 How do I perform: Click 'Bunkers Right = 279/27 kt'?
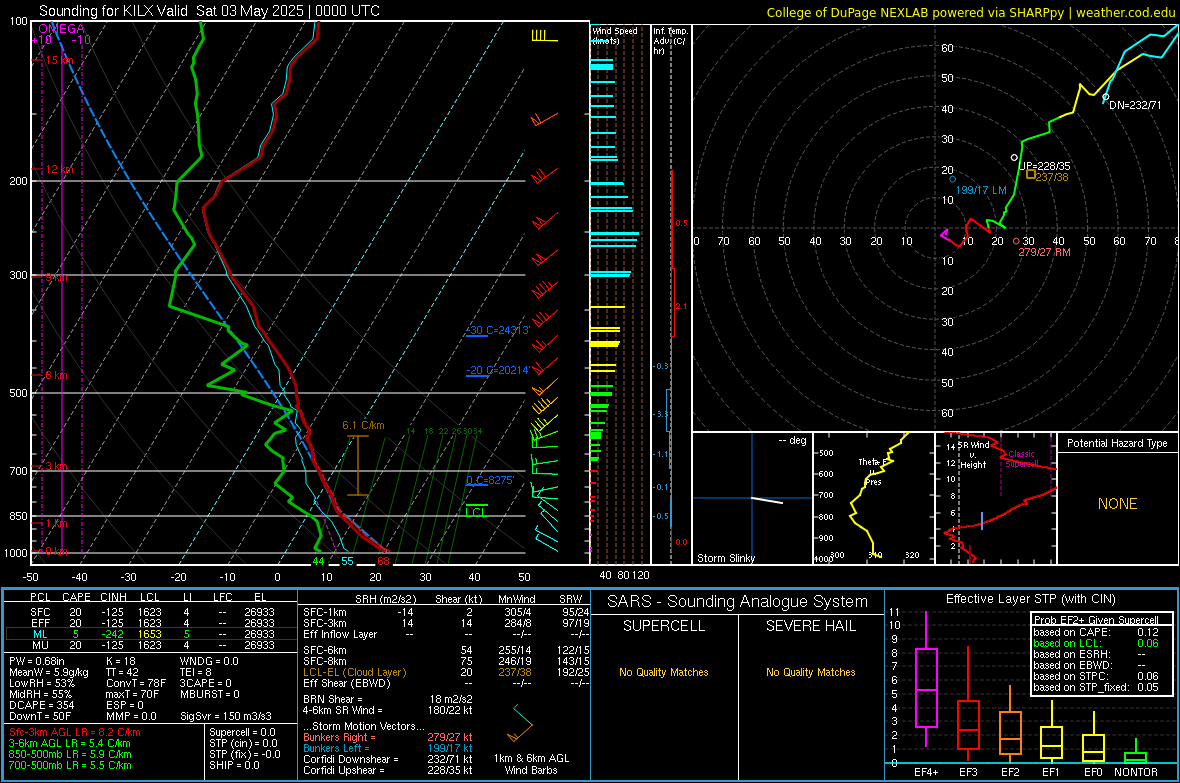[388, 738]
